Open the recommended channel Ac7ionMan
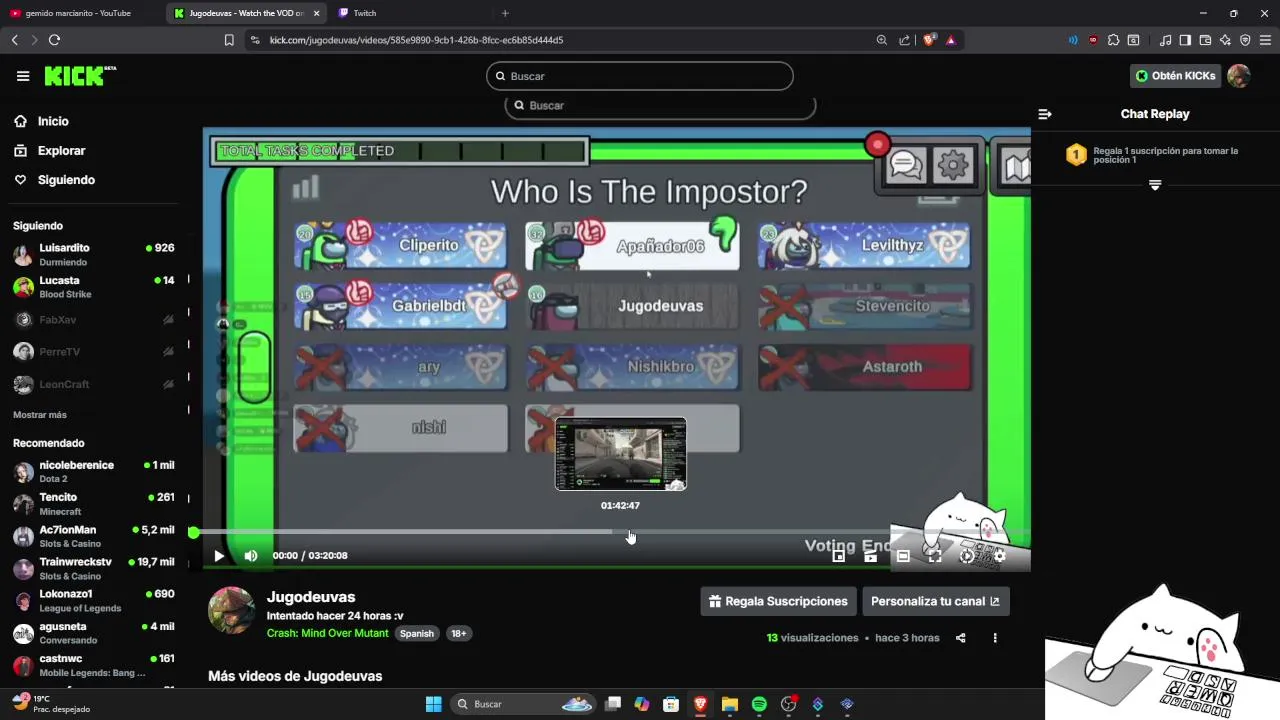This screenshot has height=720, width=1280. pos(94,536)
